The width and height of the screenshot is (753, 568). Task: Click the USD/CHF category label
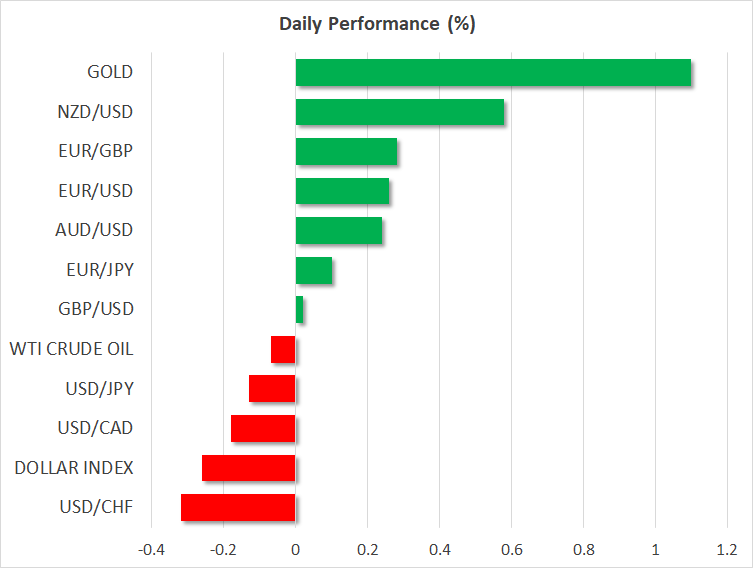[96, 507]
